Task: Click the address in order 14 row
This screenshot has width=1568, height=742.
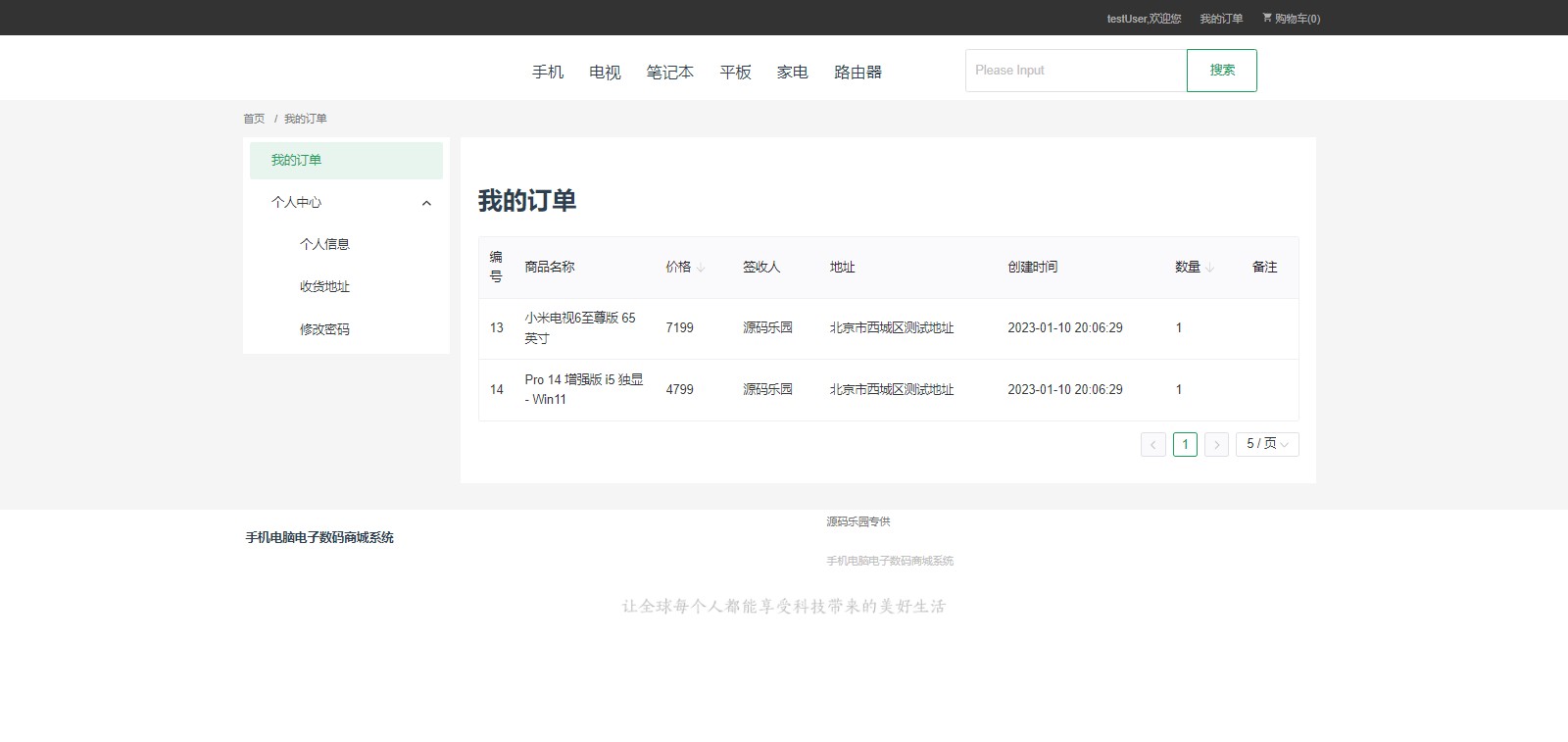Action: click(892, 389)
